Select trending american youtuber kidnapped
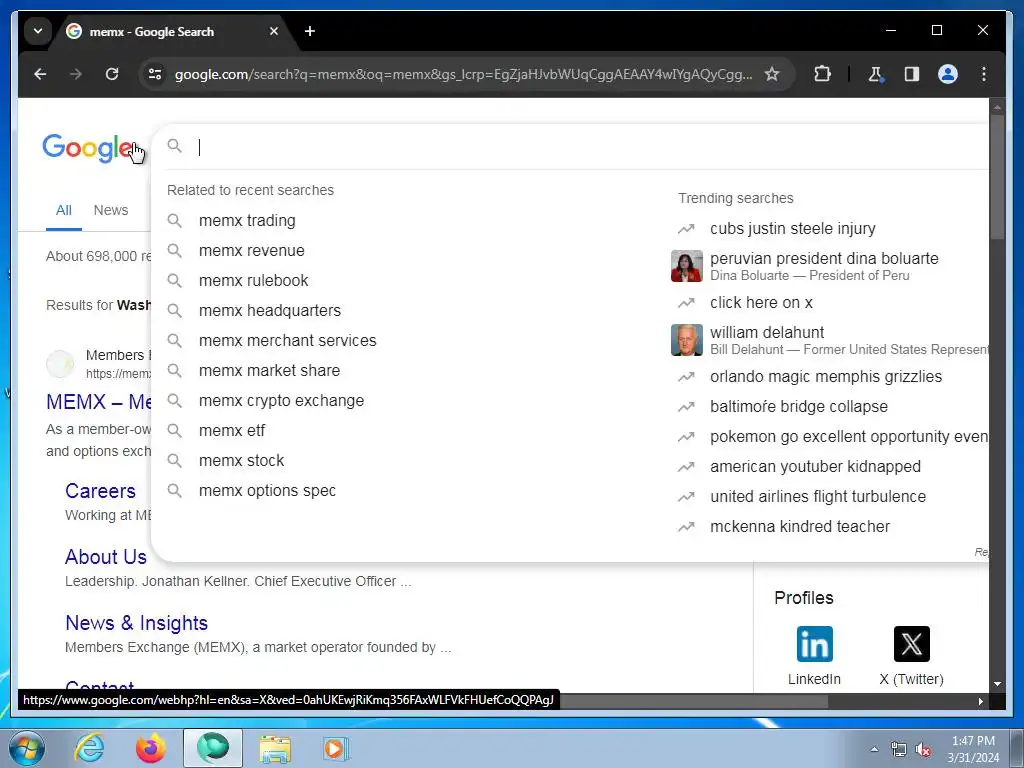Viewport: 1024px width, 768px height. [815, 467]
